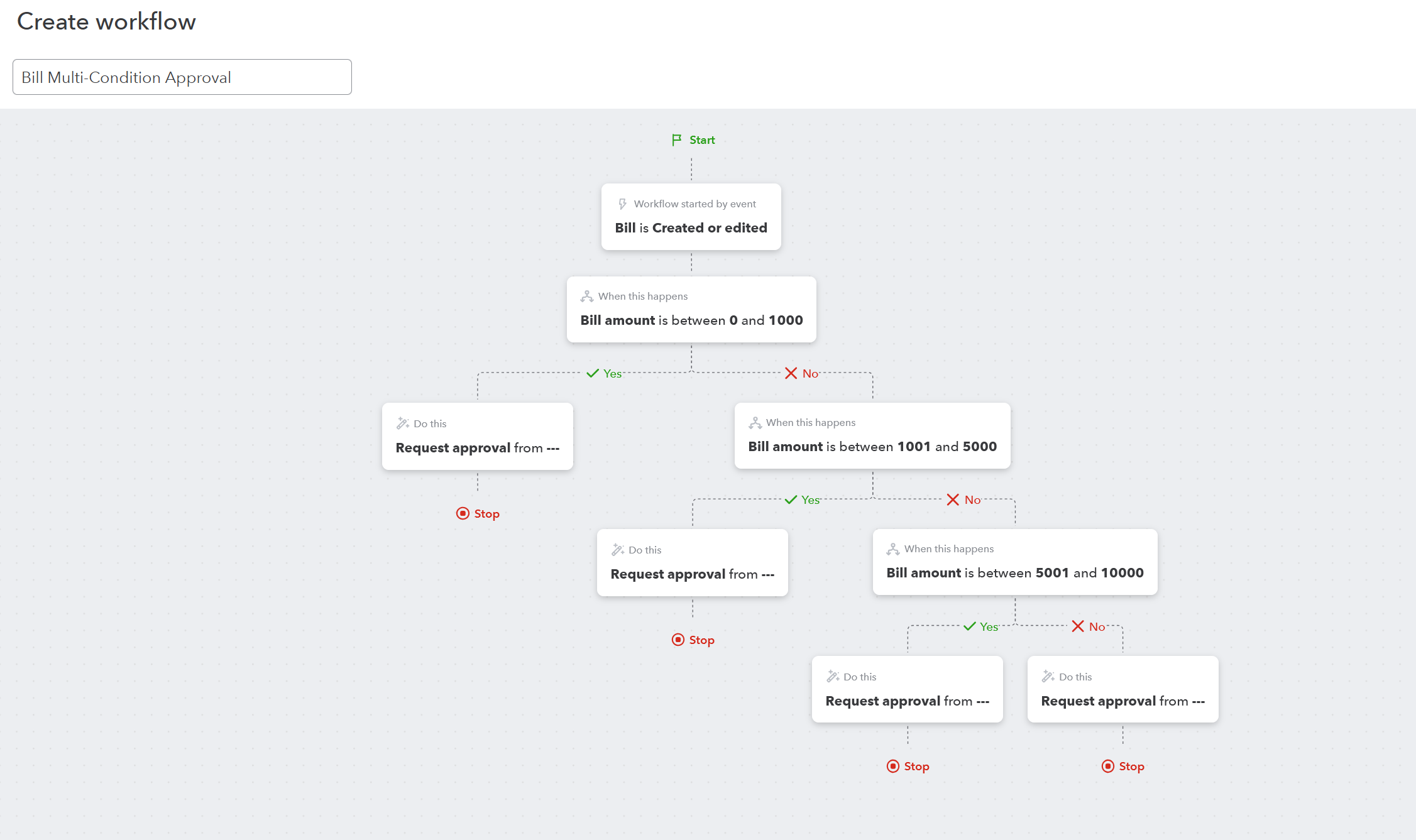Click the workflow name input field

[182, 77]
